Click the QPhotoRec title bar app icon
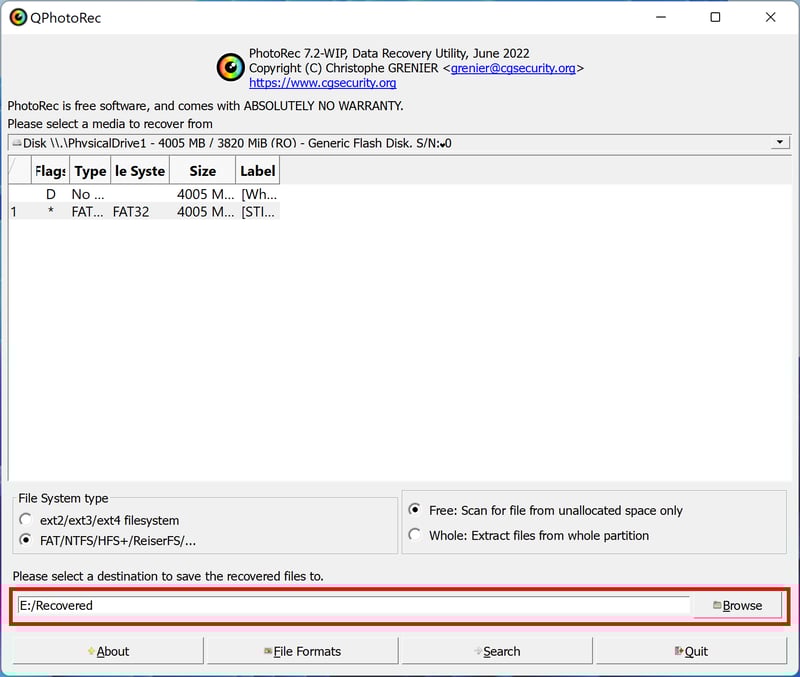 pyautogui.click(x=17, y=17)
